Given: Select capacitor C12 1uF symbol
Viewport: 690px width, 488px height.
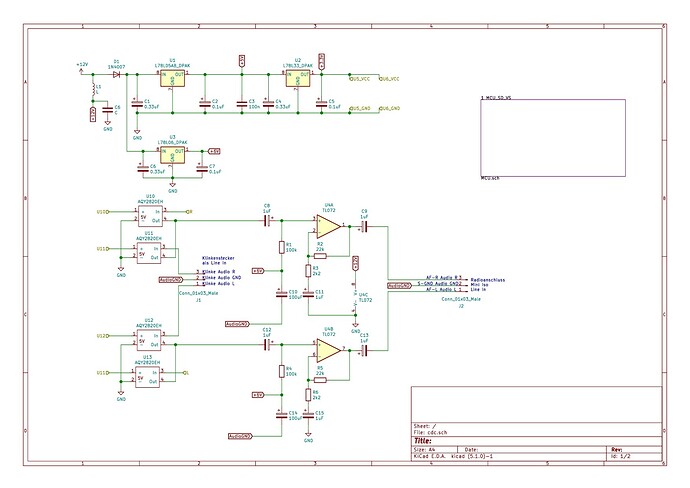Looking at the screenshot, I should click(267, 345).
